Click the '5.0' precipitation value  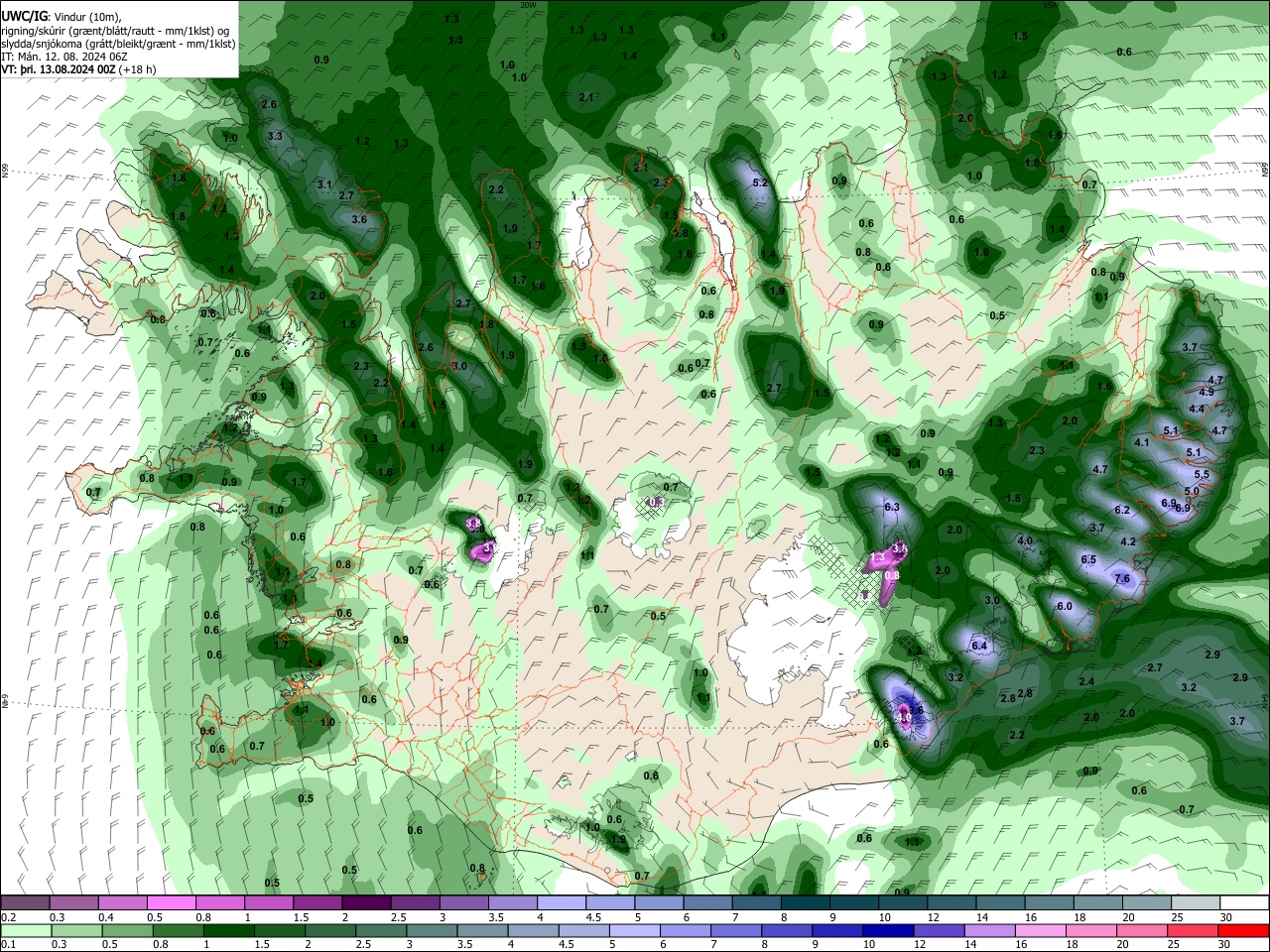(x=1192, y=492)
